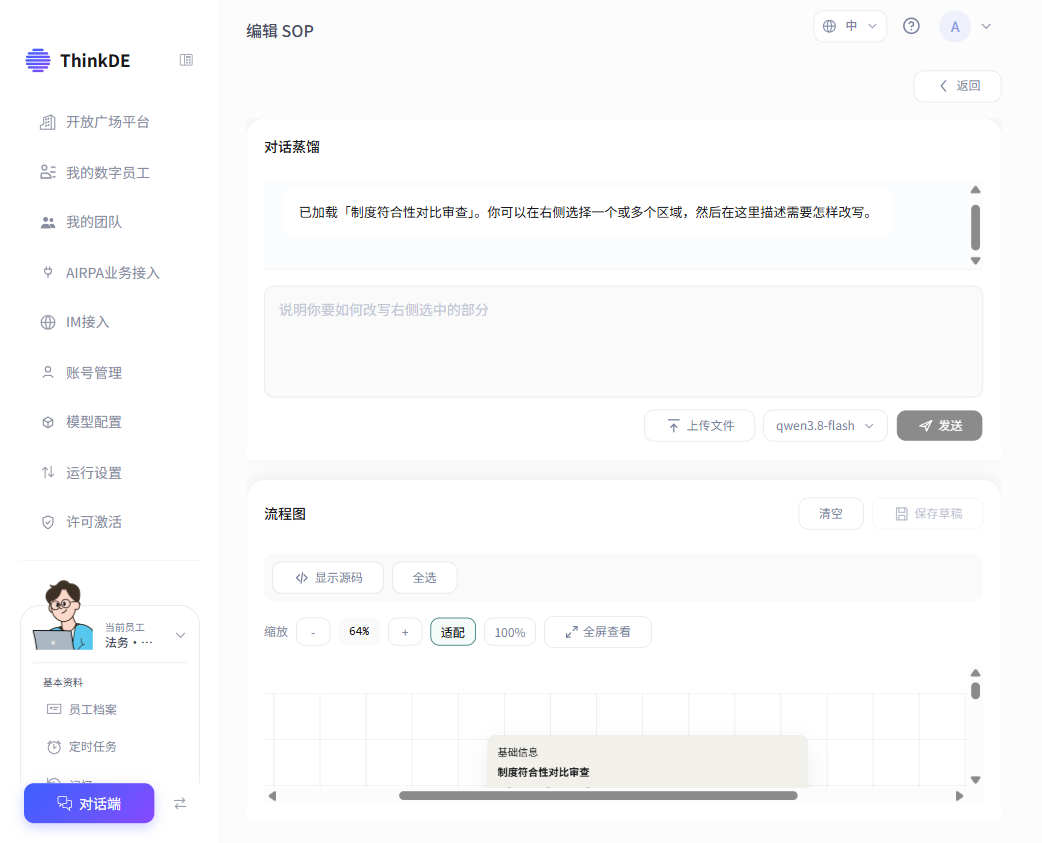Click the ThinkDE logo icon
Viewport: 1042px width, 843px height.
[x=38, y=60]
